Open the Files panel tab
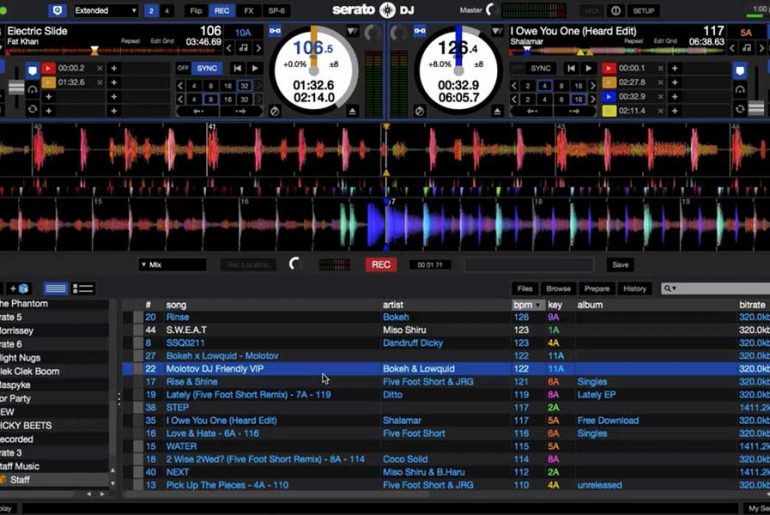The width and height of the screenshot is (770, 515). (525, 289)
